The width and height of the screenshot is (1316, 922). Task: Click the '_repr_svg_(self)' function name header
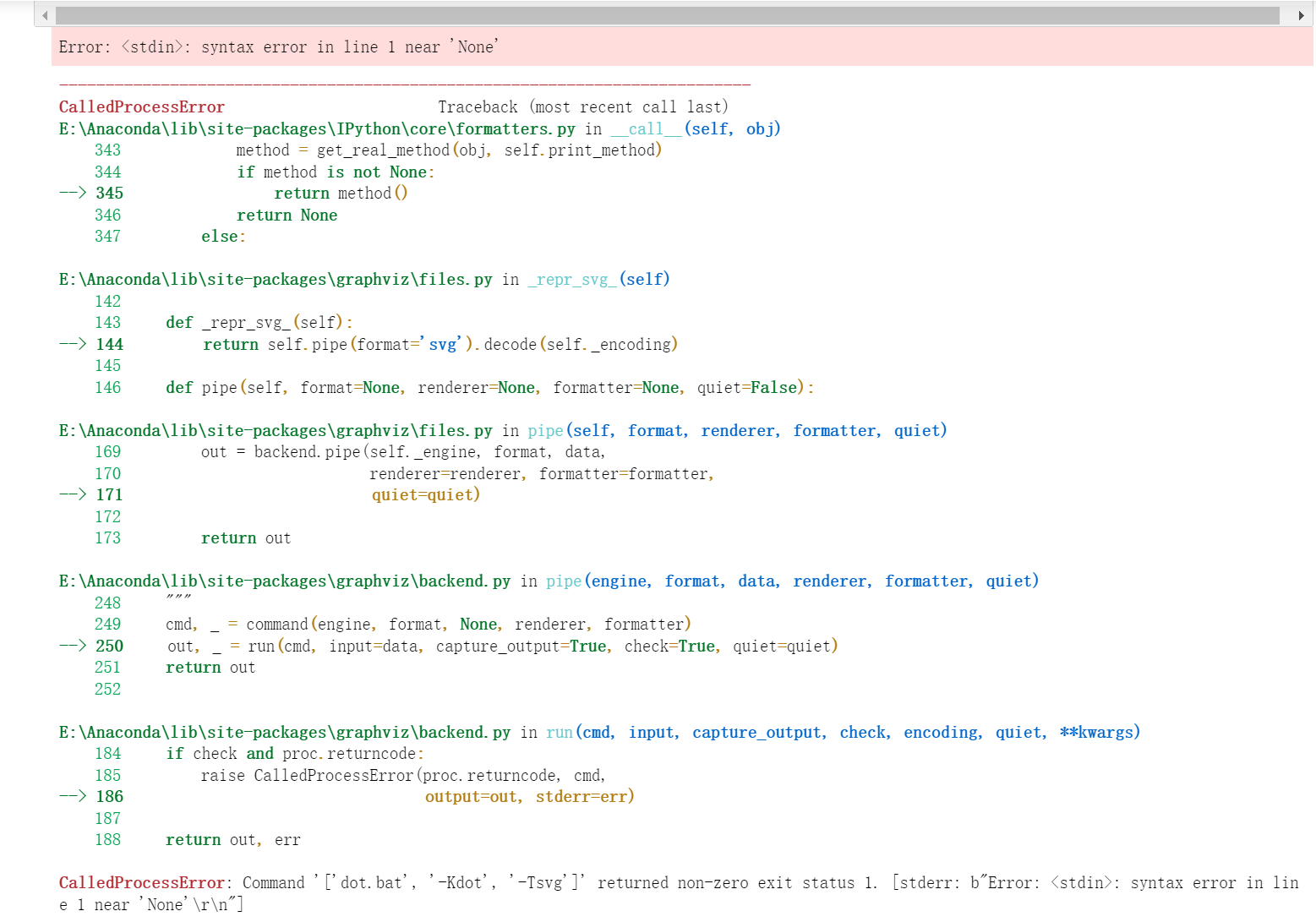[598, 280]
